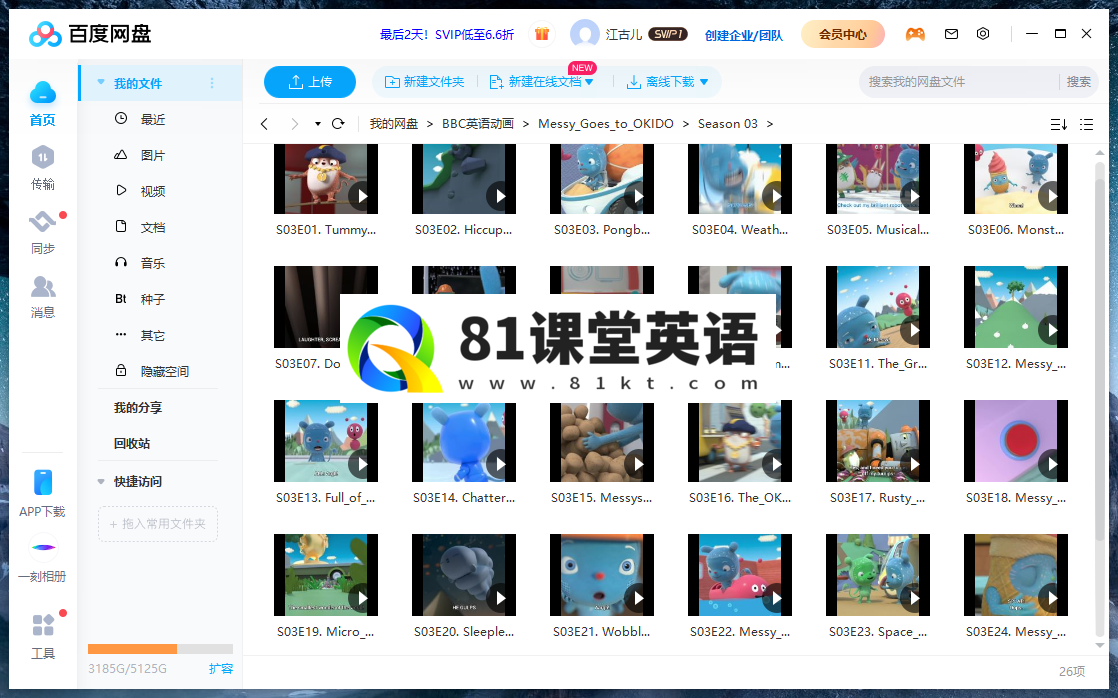Image resolution: width=1118 pixels, height=698 pixels.
Task: Select the S03E06 Monst video thumbnail
Action: [x=1015, y=179]
